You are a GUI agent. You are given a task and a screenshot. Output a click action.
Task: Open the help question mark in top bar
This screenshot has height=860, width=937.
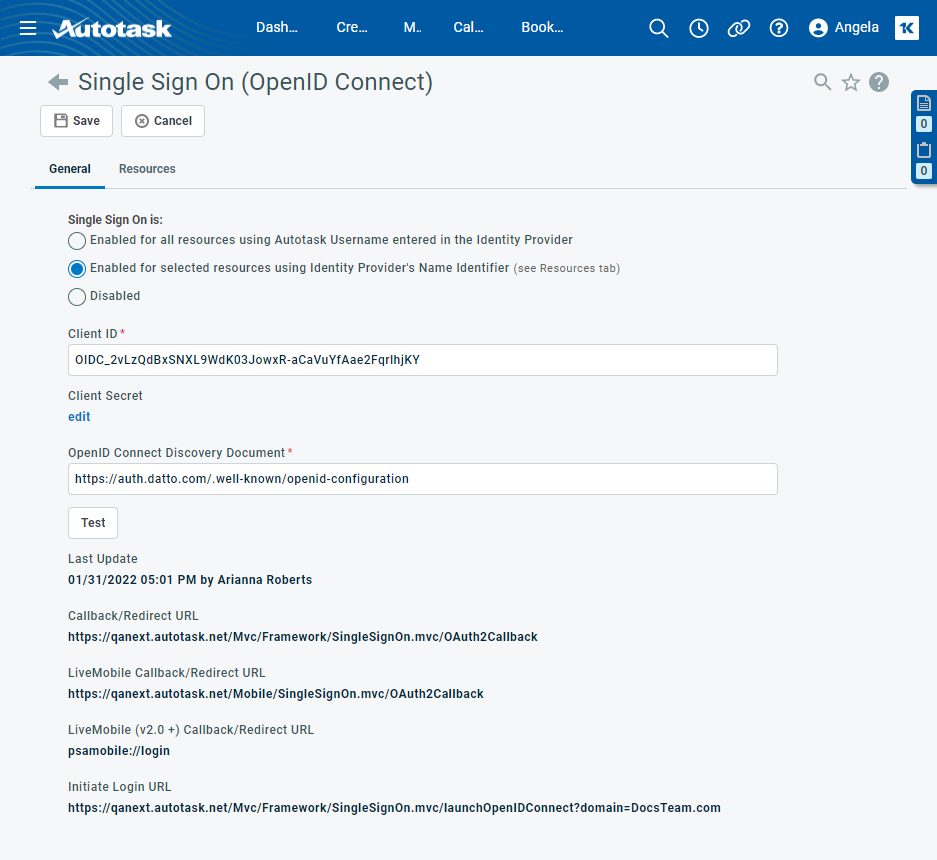tap(779, 28)
